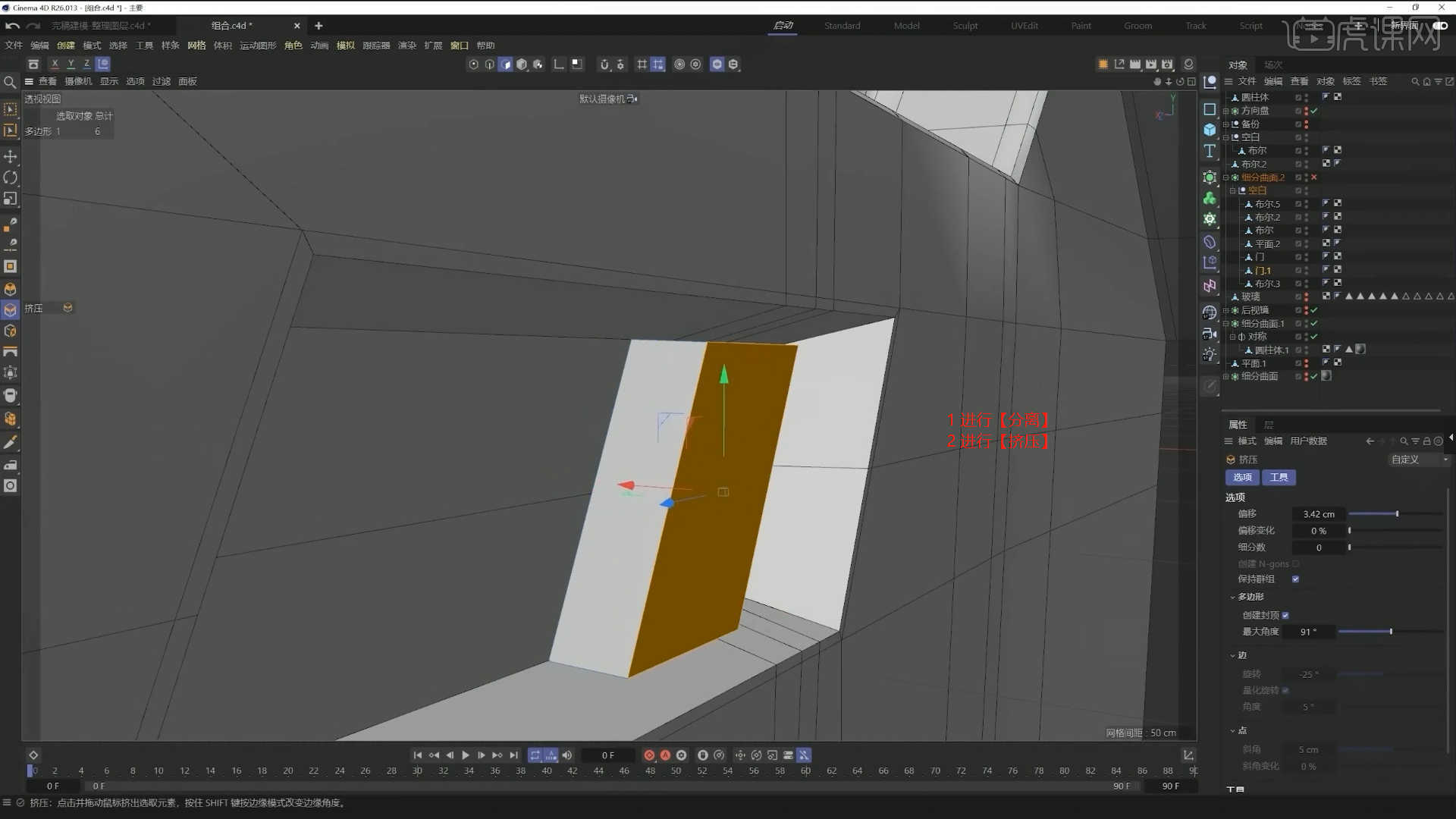Click the workplane grid toggle icon
Viewport: 1456px width, 819px height.
click(642, 64)
